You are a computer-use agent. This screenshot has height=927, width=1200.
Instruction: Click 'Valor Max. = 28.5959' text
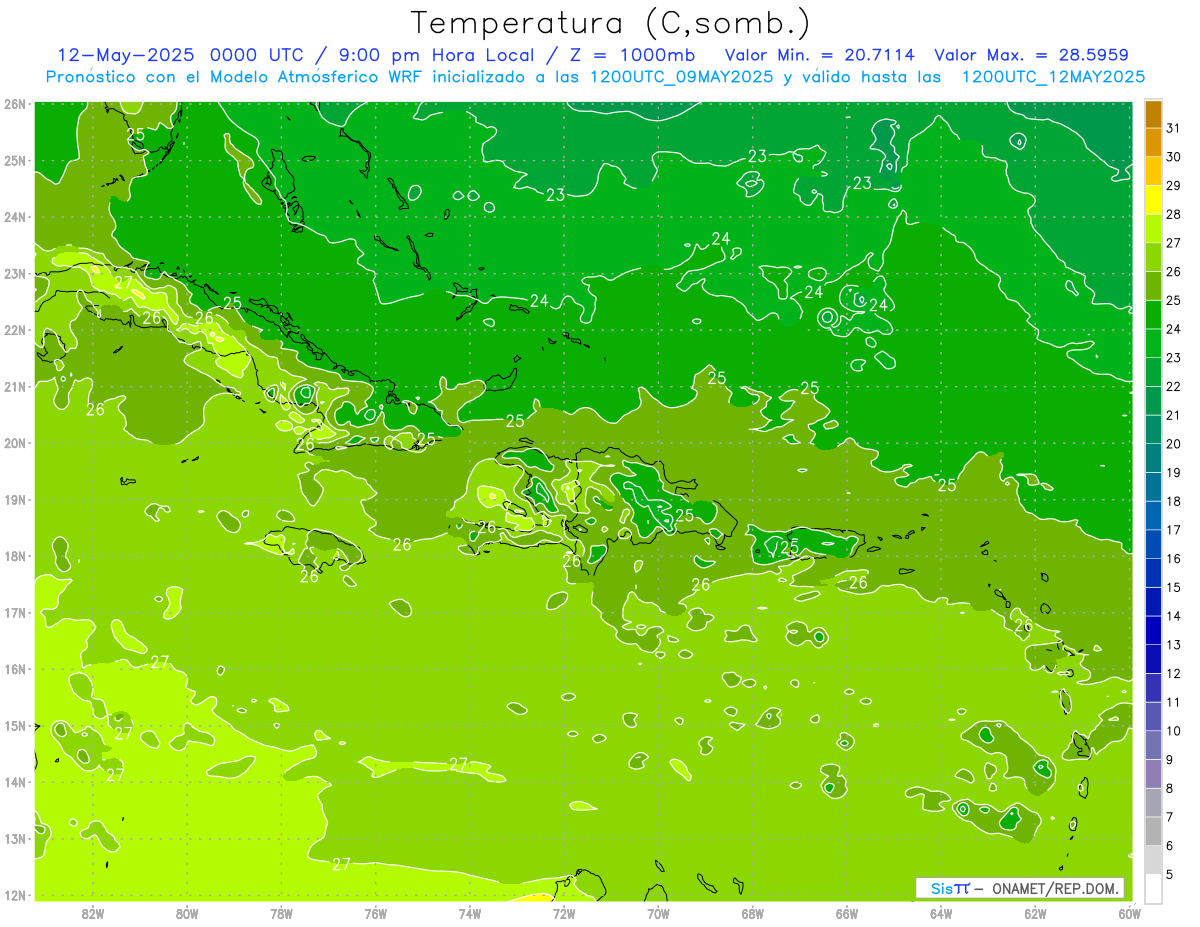(x=1031, y=54)
